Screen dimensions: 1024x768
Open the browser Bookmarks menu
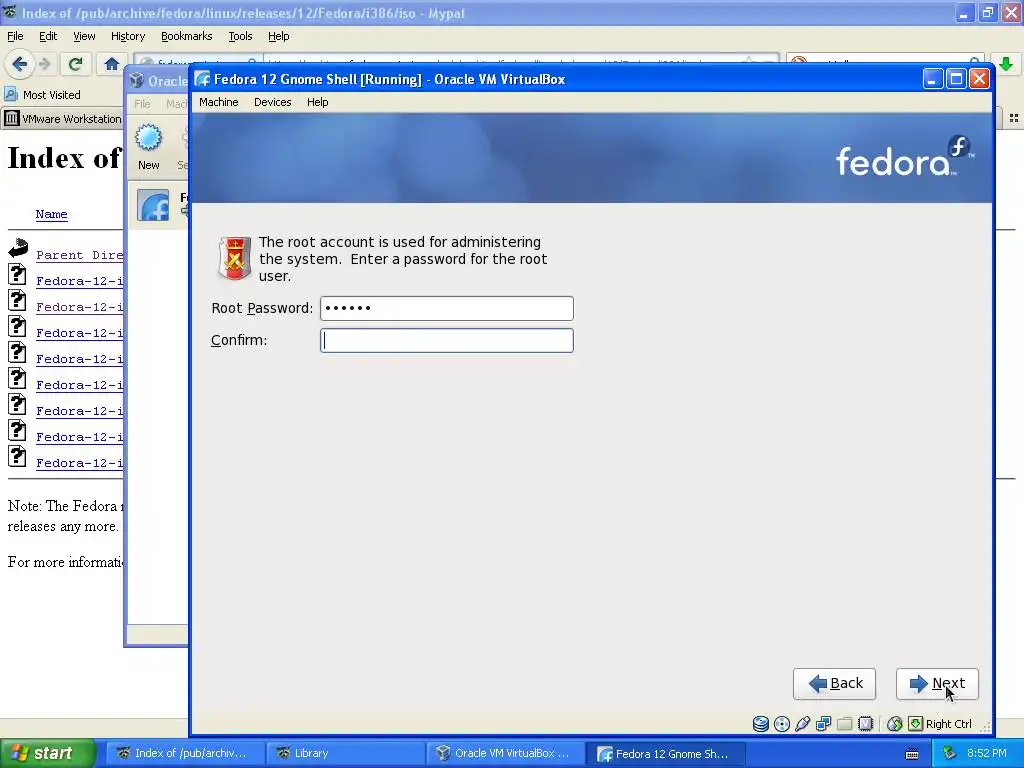(x=187, y=36)
